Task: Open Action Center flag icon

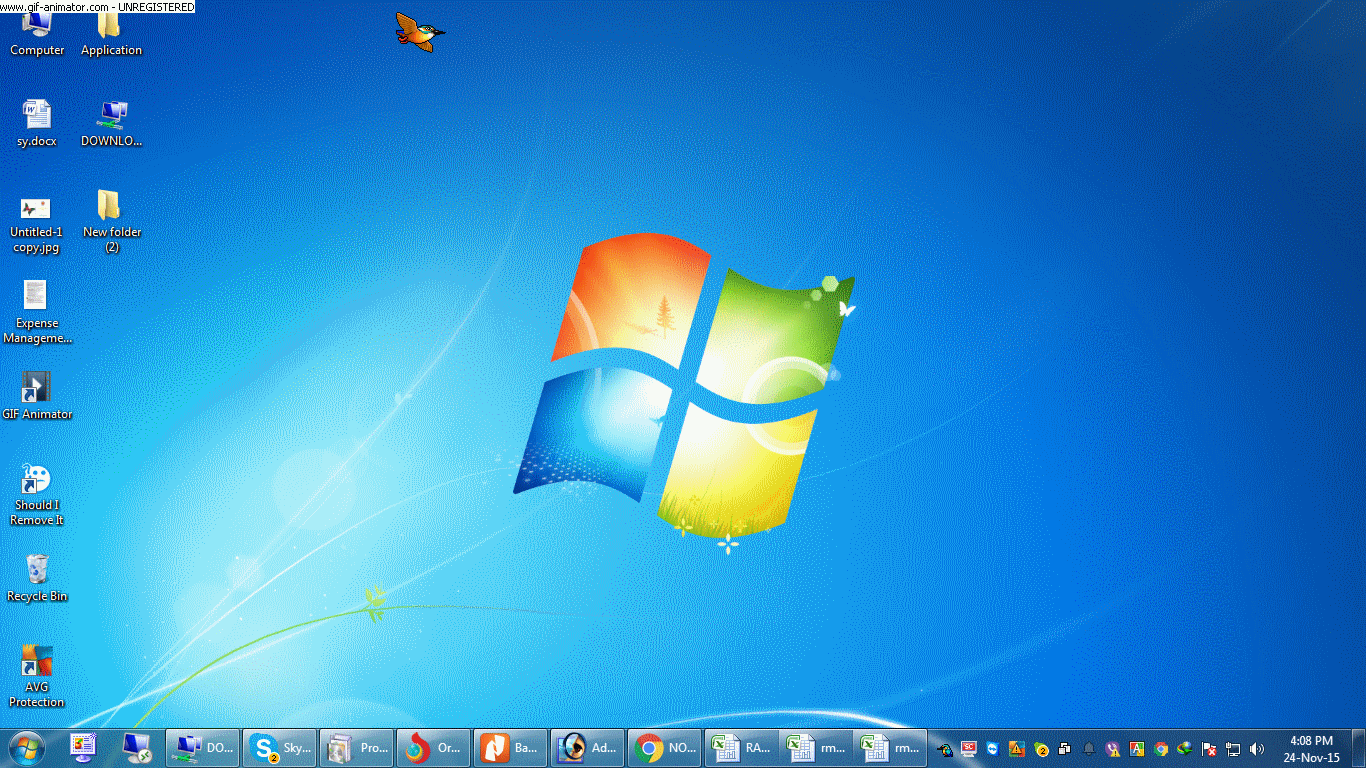Action: [x=1209, y=749]
